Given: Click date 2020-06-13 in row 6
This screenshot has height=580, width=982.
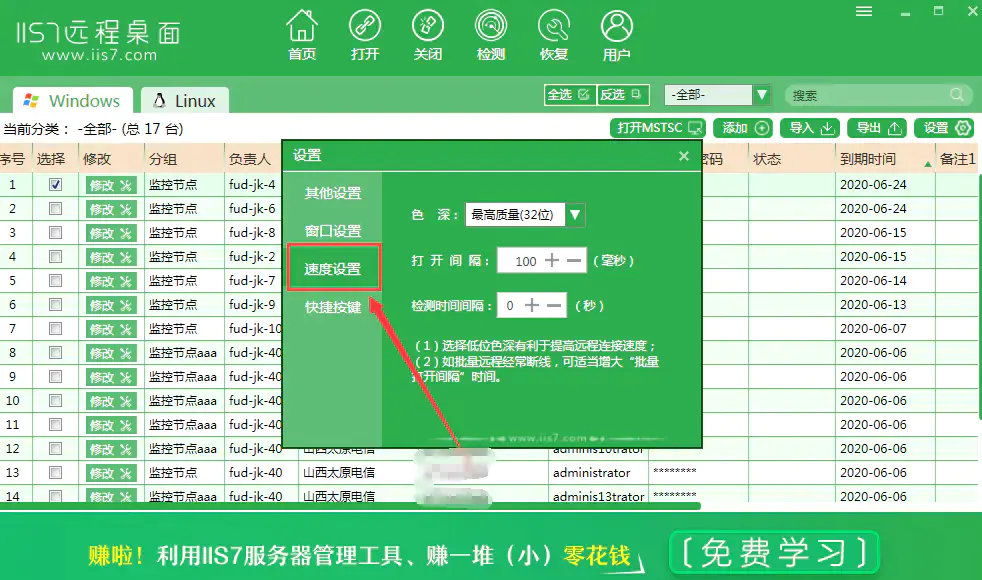Looking at the screenshot, I should pos(873,304).
